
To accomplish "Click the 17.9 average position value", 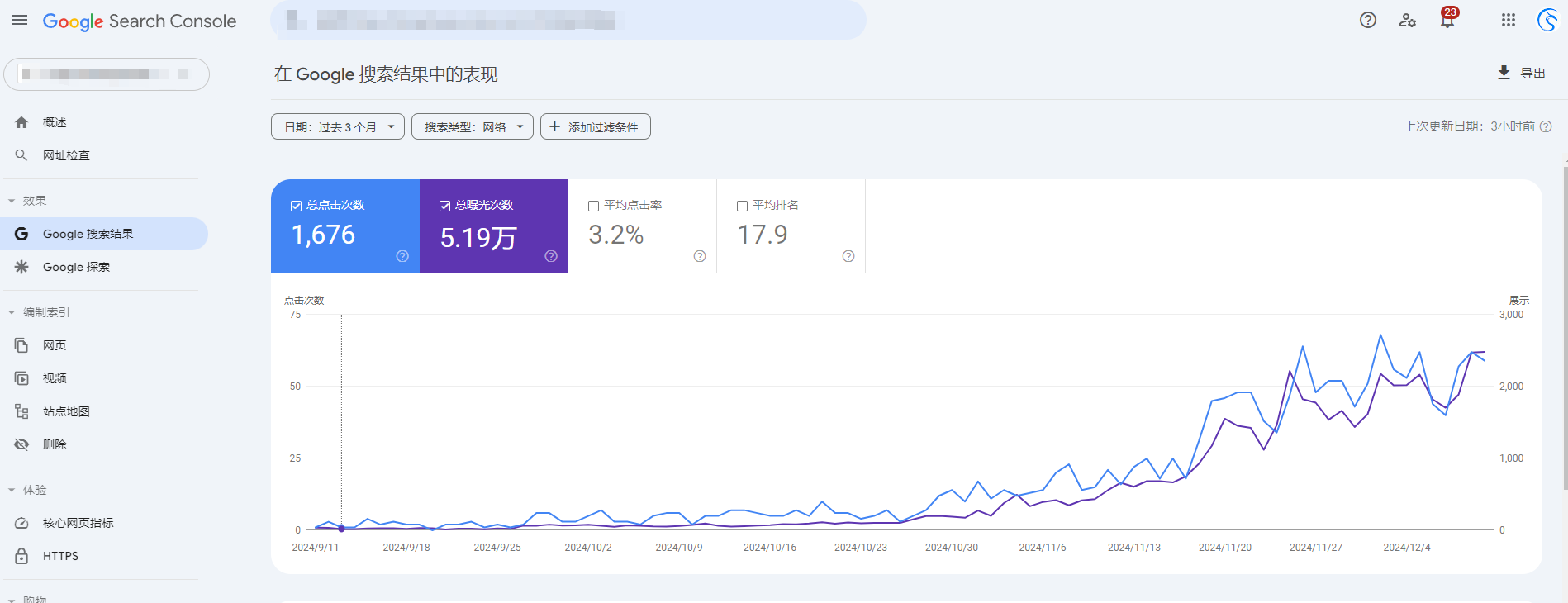I will click(x=763, y=235).
